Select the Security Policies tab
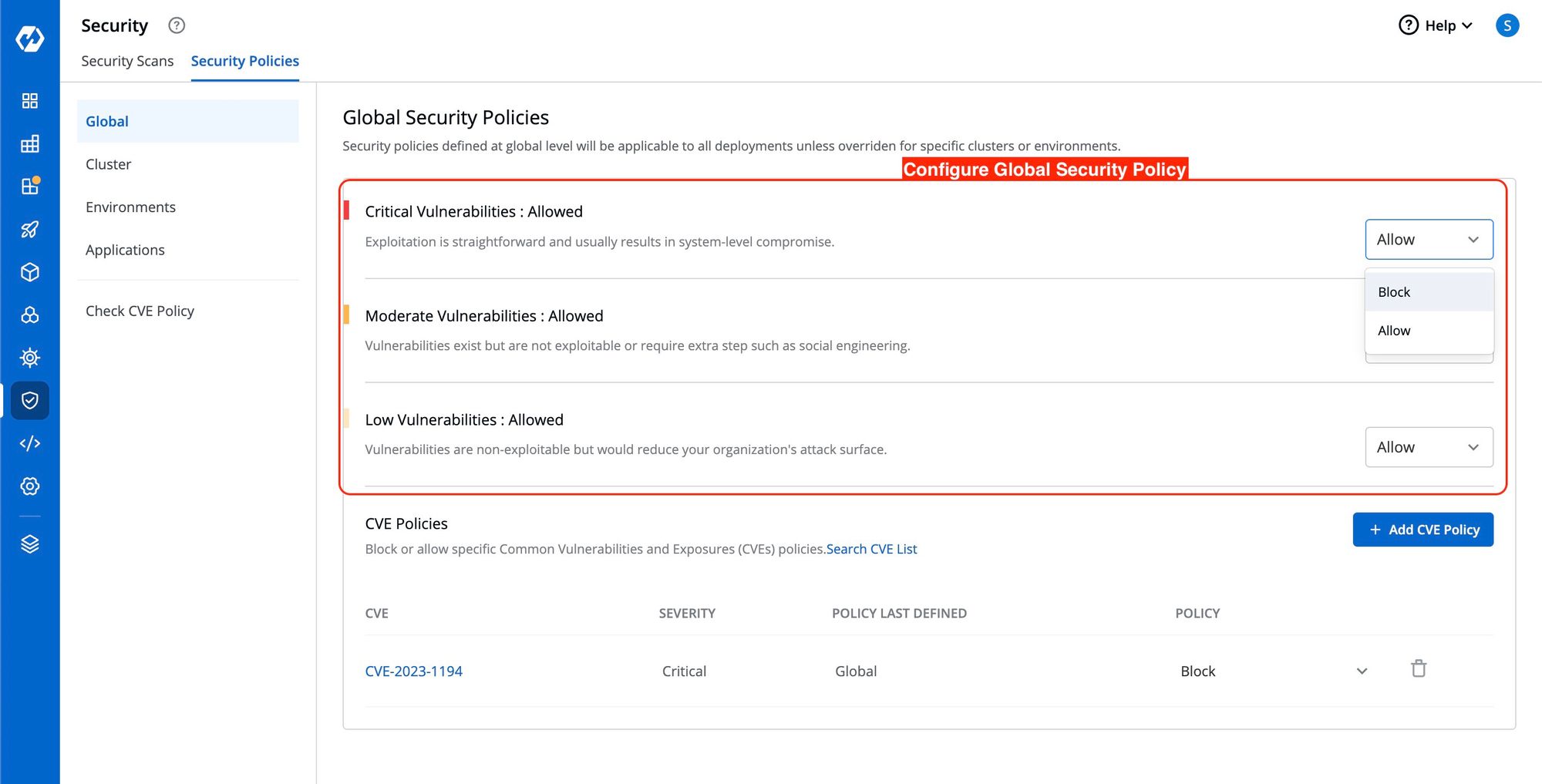Image resolution: width=1542 pixels, height=784 pixels. (245, 61)
